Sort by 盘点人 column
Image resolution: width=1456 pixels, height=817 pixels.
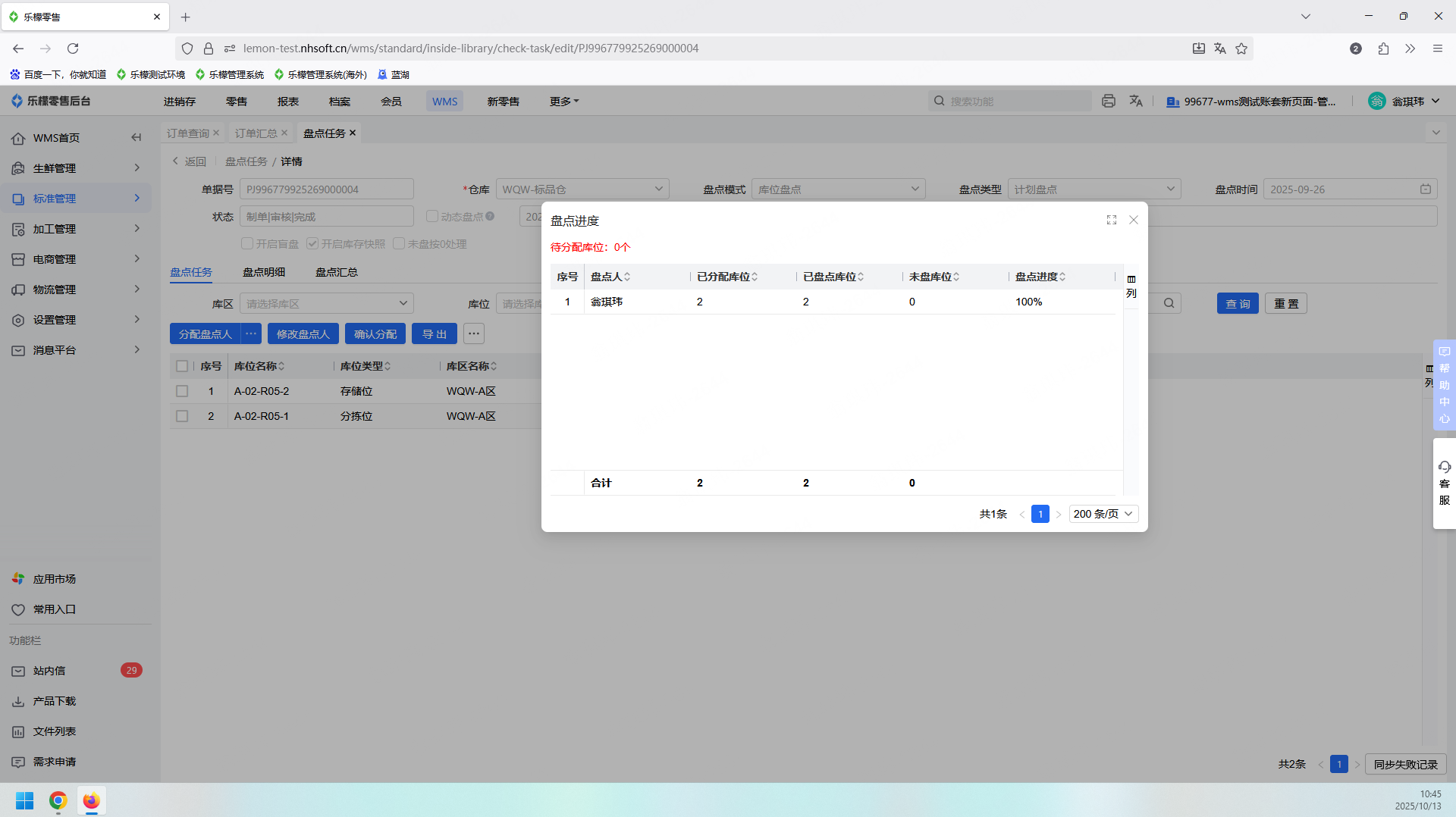coord(627,277)
